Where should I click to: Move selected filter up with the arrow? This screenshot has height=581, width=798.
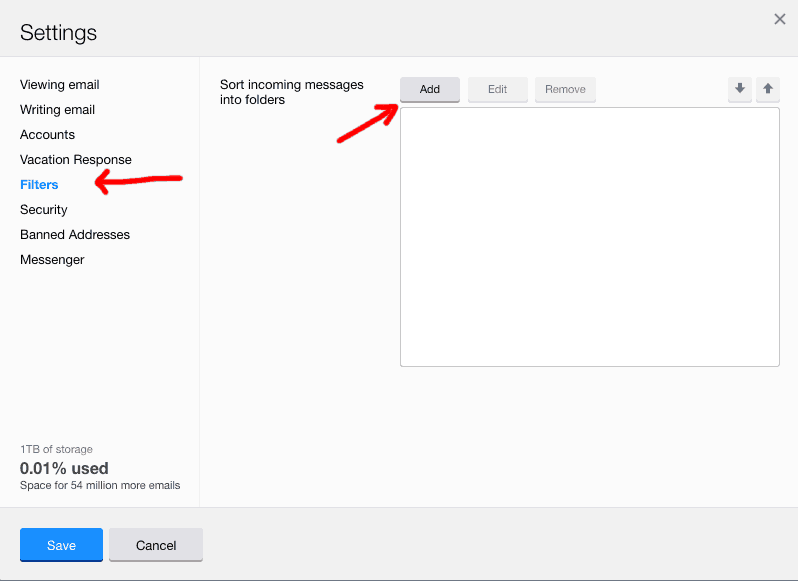768,90
